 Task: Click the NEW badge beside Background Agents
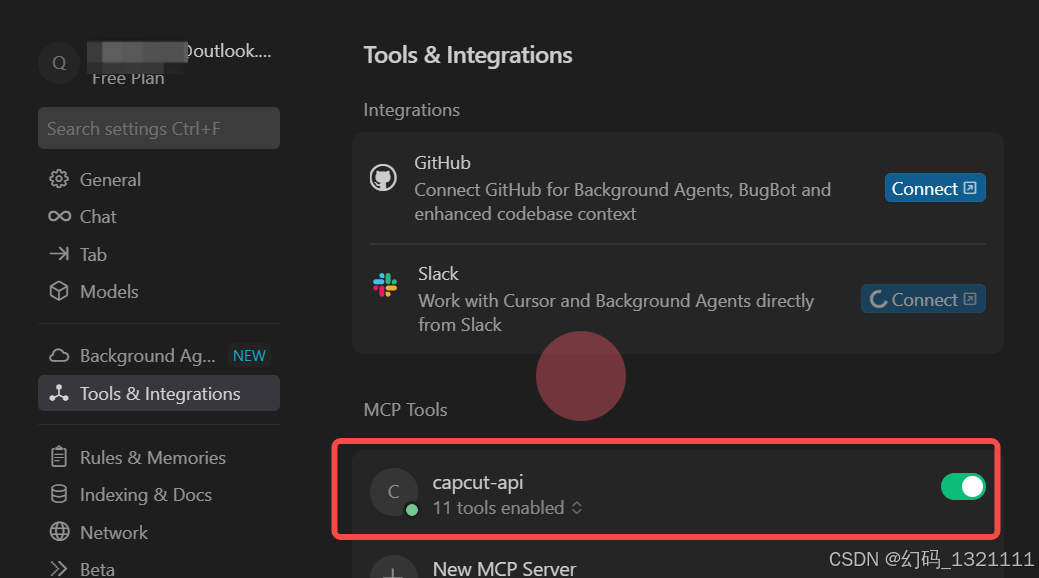(x=249, y=356)
